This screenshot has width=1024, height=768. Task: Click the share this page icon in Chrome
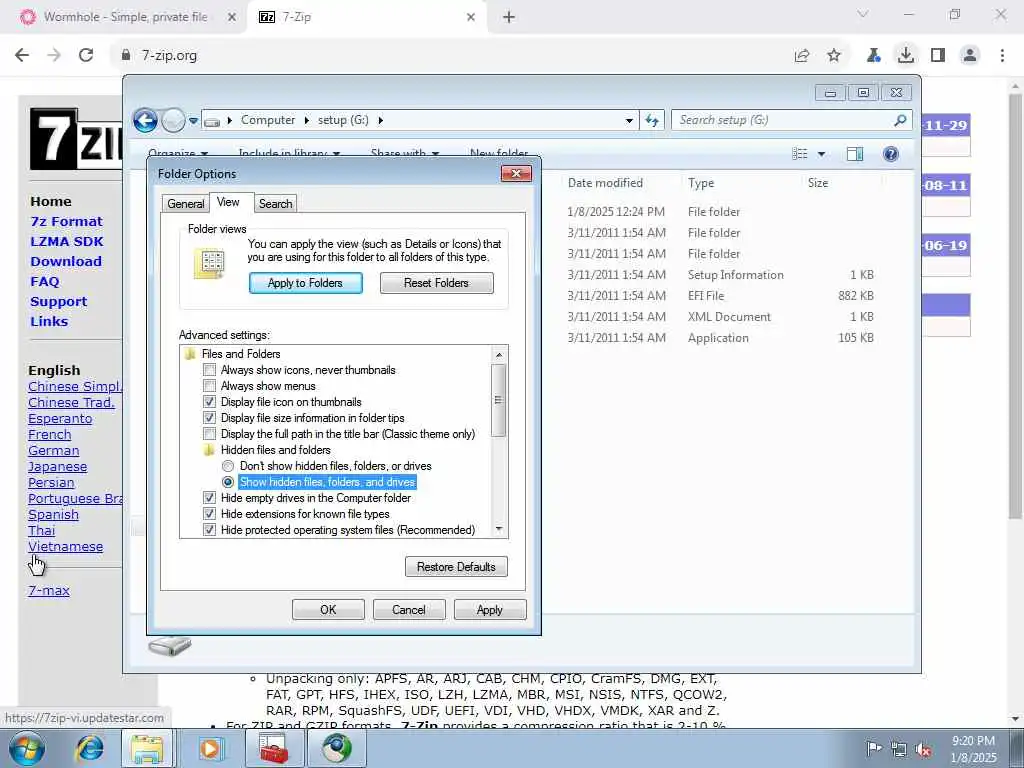tap(802, 56)
